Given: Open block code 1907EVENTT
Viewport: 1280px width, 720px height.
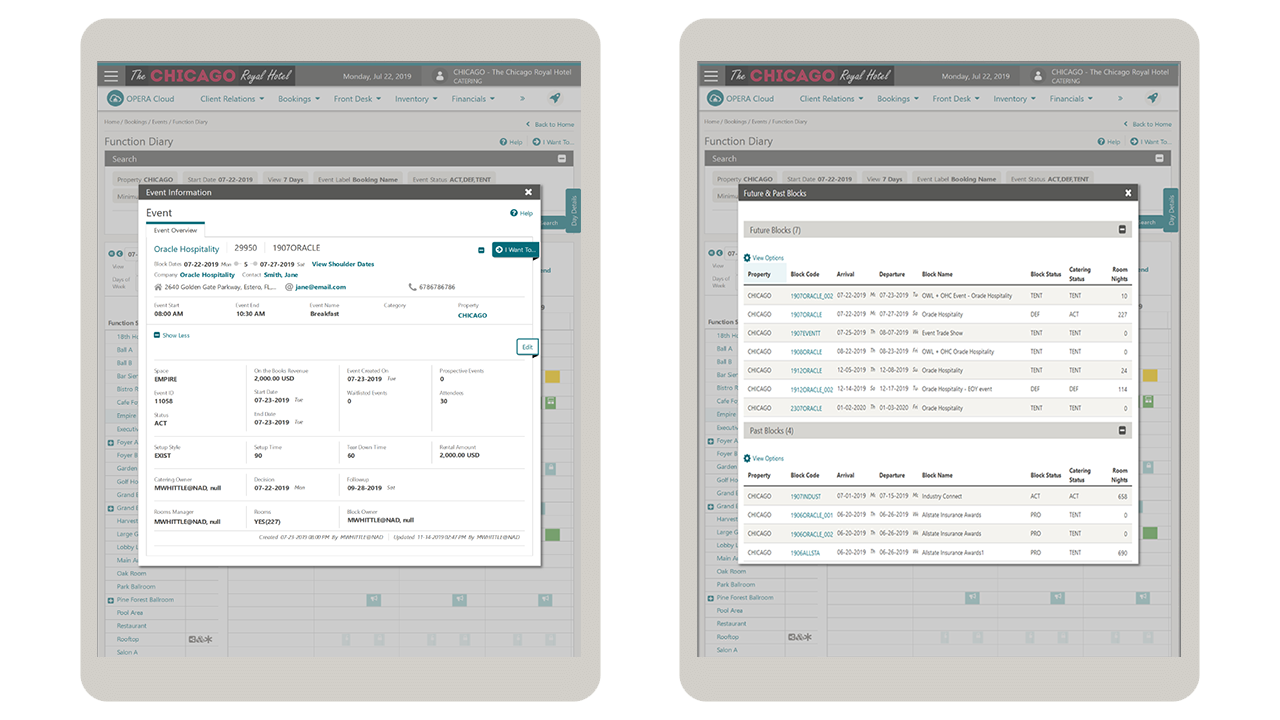Looking at the screenshot, I should click(805, 333).
